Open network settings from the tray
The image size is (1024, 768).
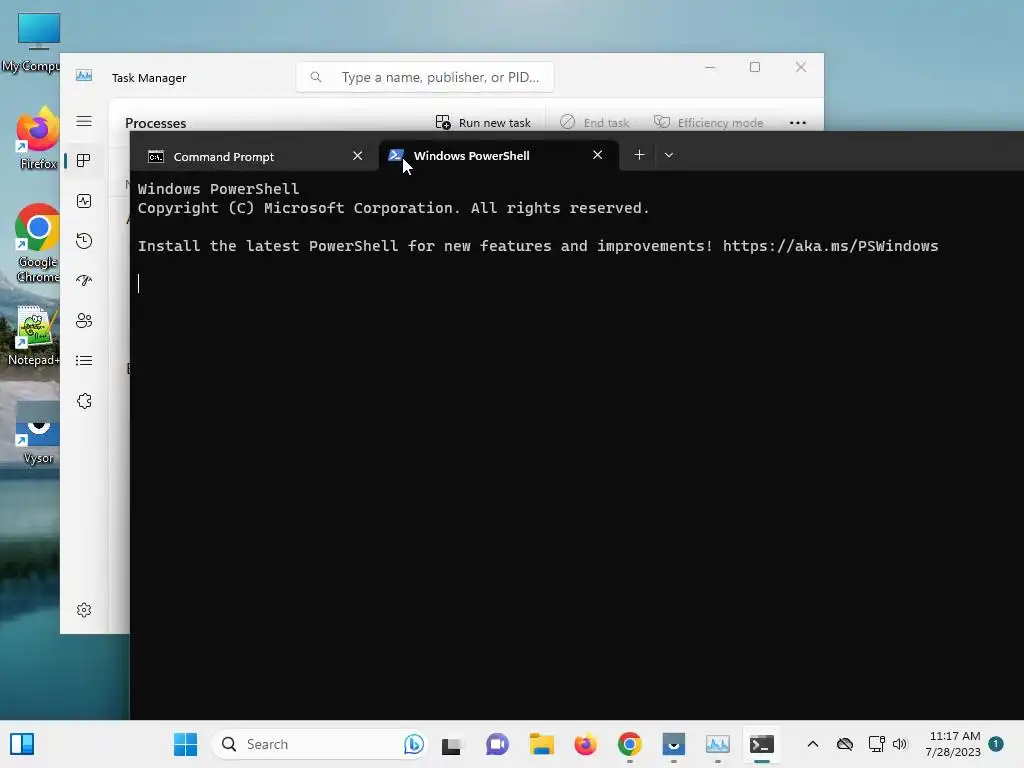click(876, 744)
